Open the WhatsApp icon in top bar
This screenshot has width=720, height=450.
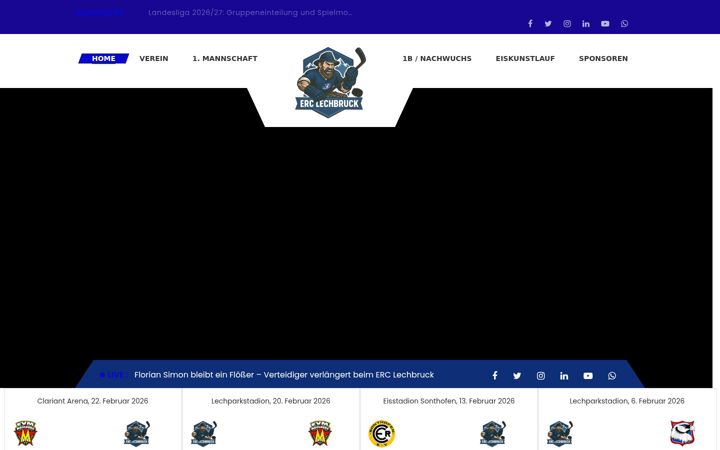(x=624, y=23)
